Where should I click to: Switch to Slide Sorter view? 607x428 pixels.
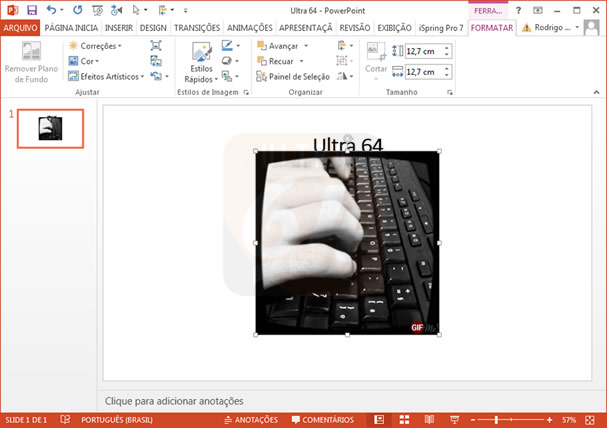coord(405,420)
